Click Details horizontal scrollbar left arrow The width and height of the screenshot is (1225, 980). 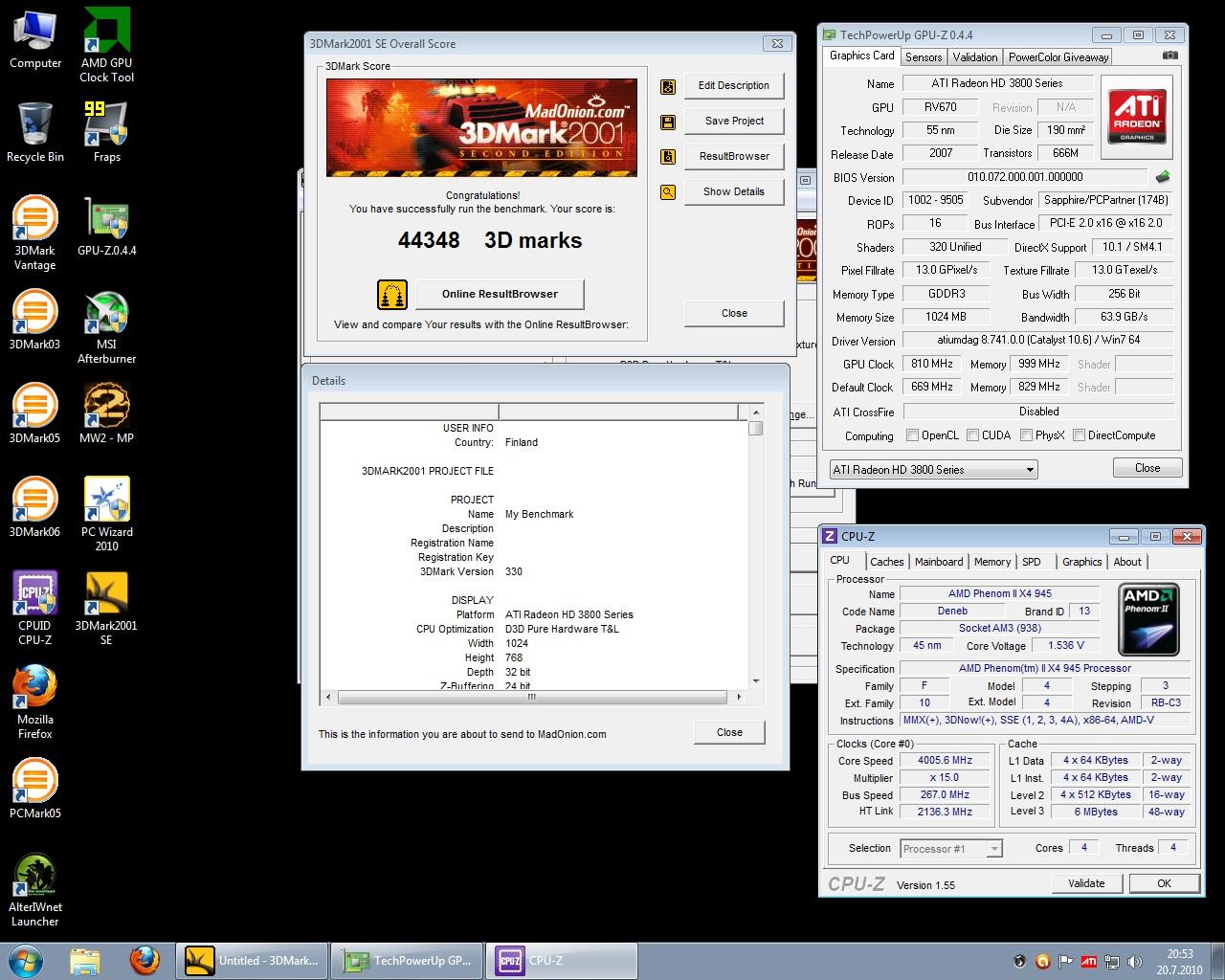328,698
